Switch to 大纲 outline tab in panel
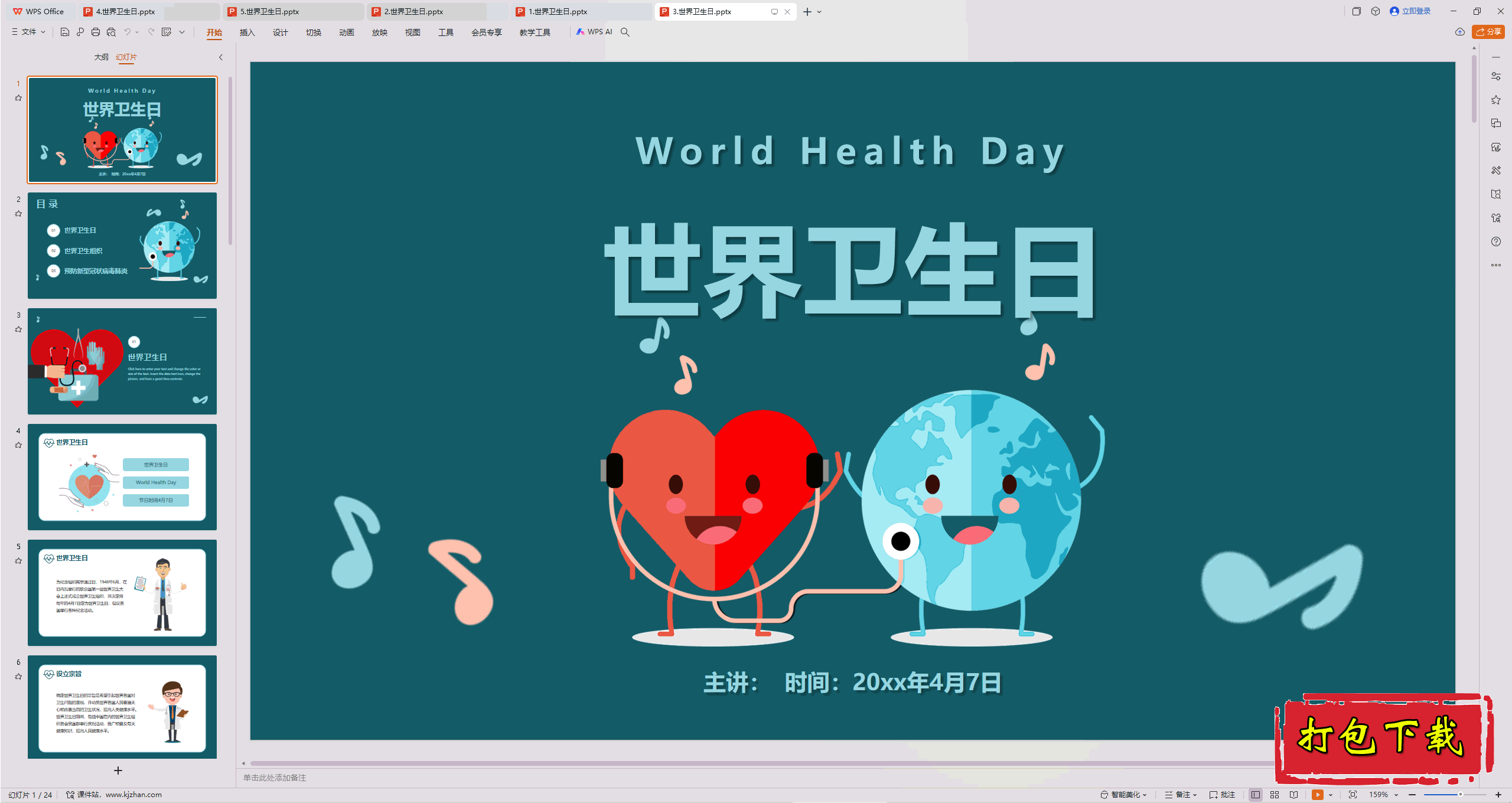Viewport: 1512px width, 803px height. point(101,57)
